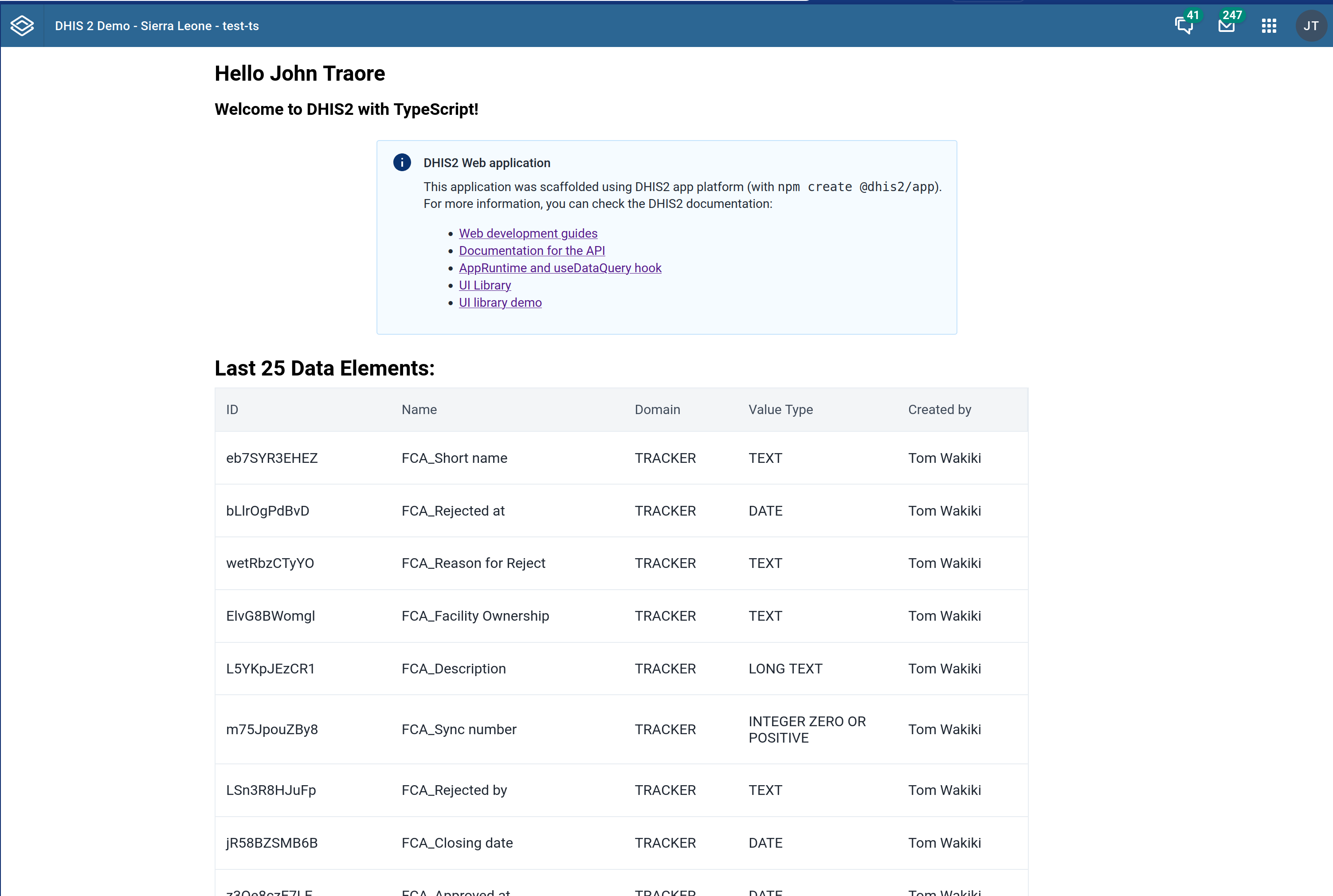The image size is (1333, 896).
Task: Click the DHIS2 logo icon
Action: point(22,26)
